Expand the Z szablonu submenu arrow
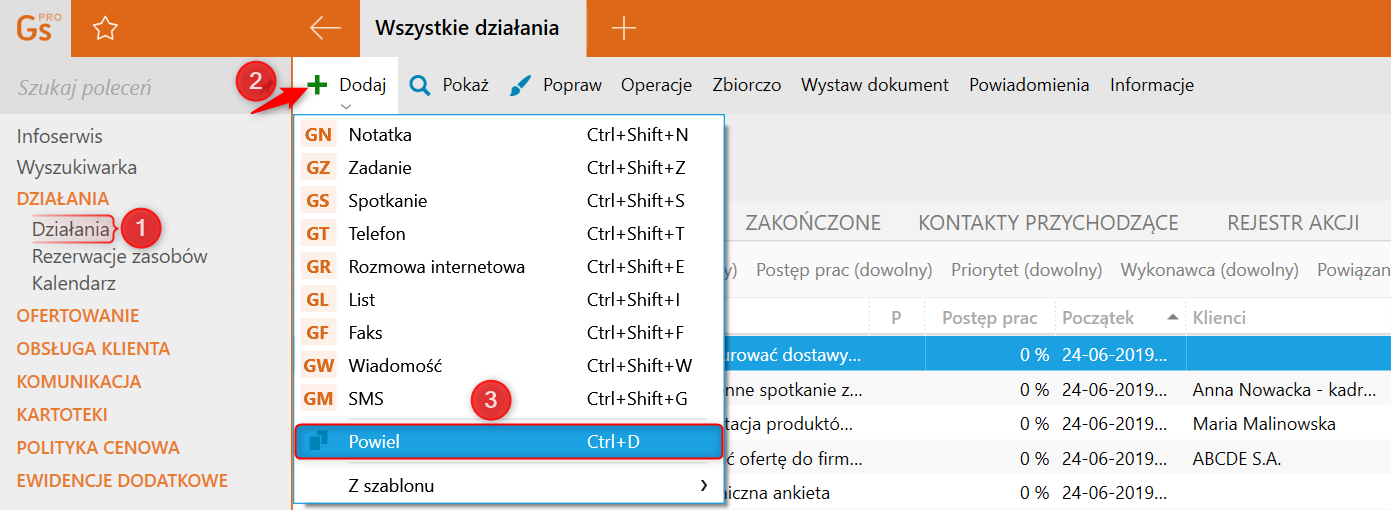 704,487
